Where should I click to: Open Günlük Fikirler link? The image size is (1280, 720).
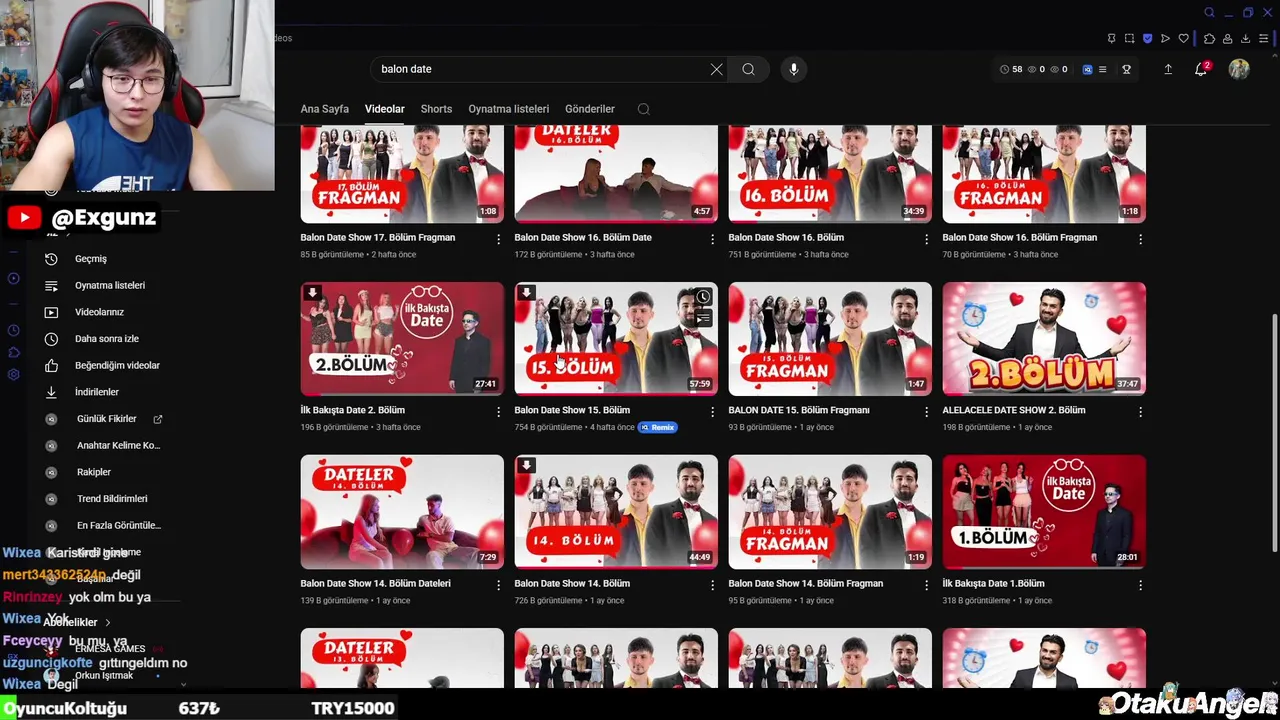pyautogui.click(x=106, y=419)
